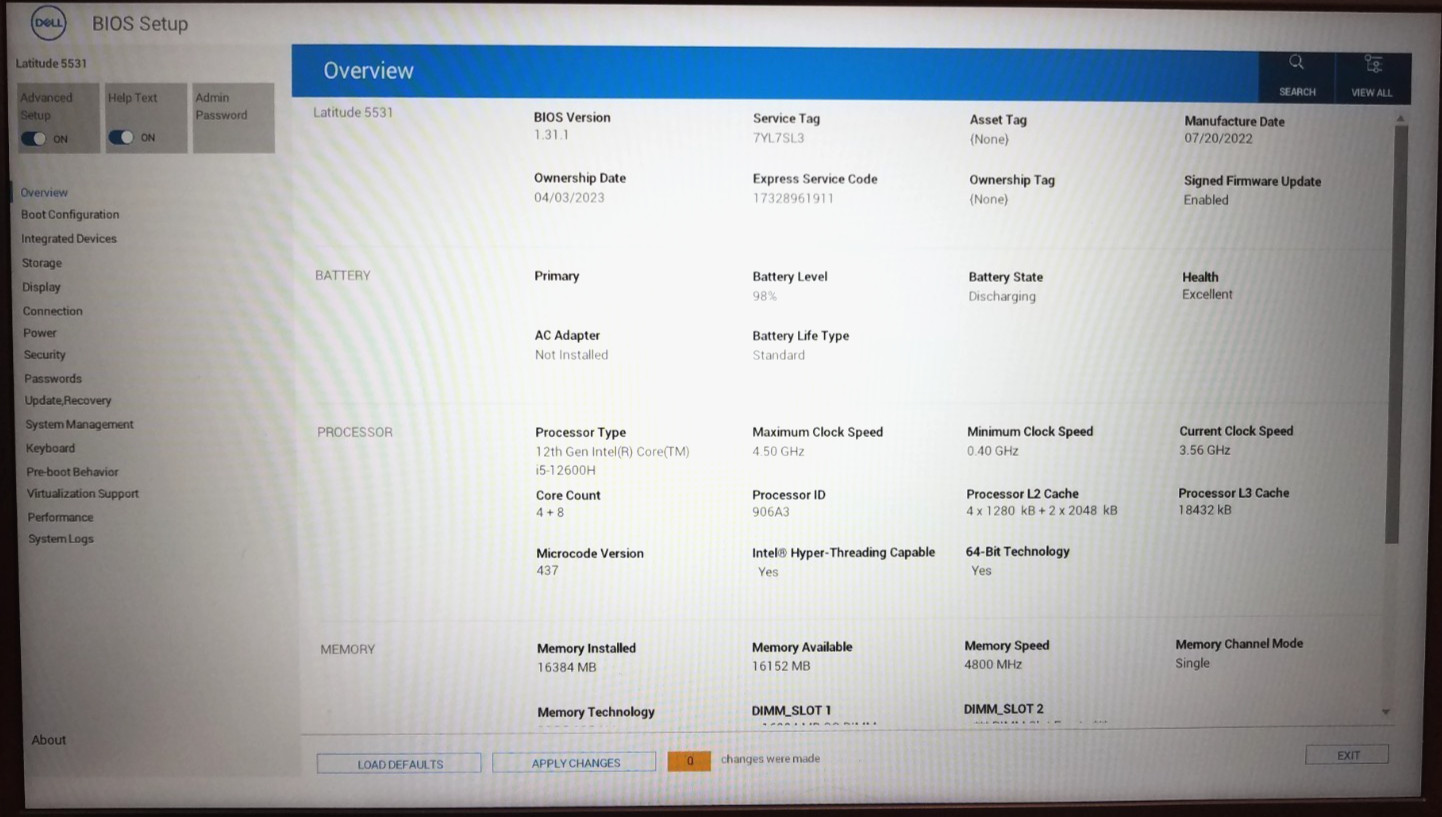Open Boot Configuration section

pyautogui.click(x=70, y=214)
